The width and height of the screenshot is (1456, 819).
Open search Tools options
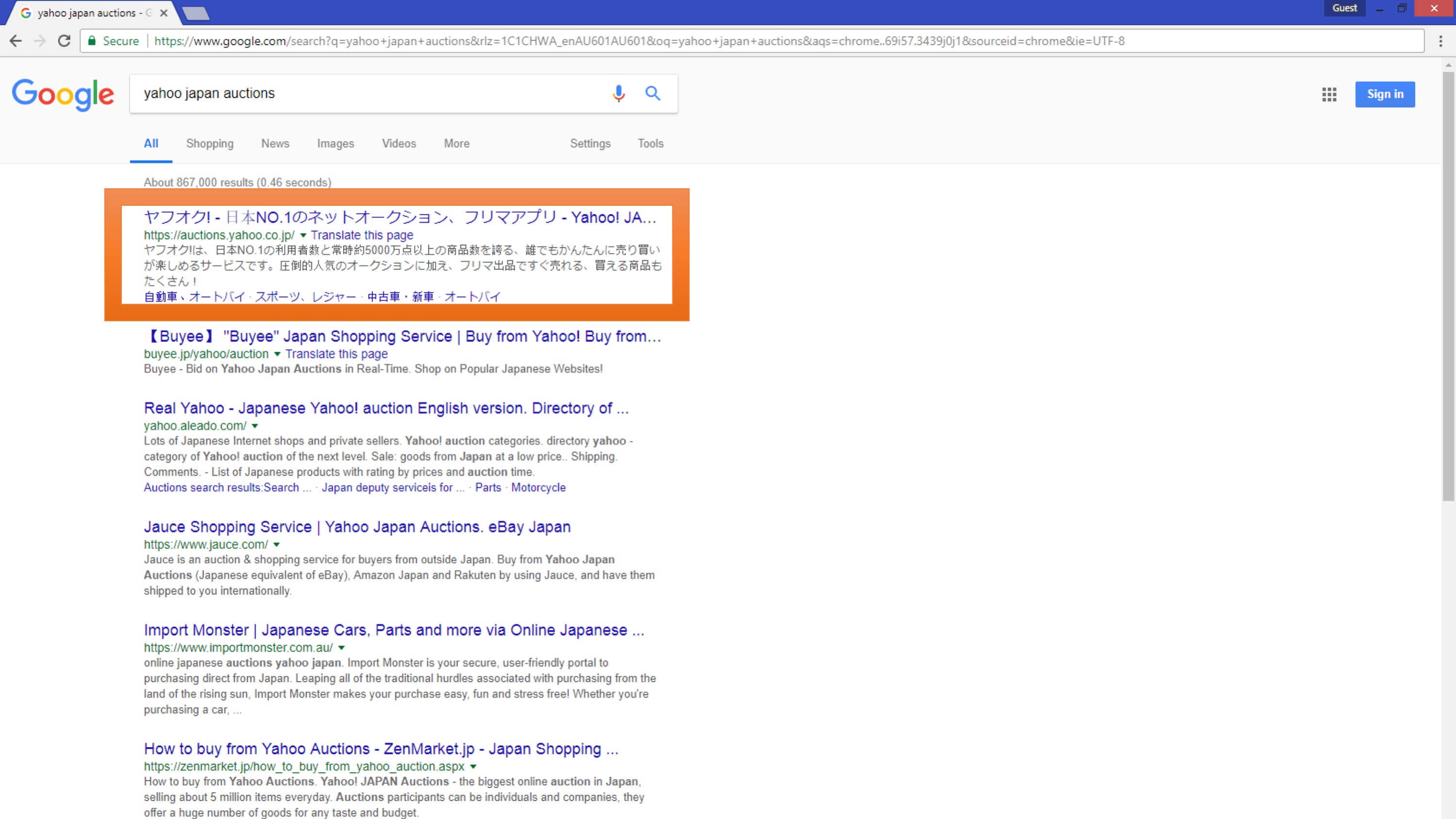[x=651, y=144]
